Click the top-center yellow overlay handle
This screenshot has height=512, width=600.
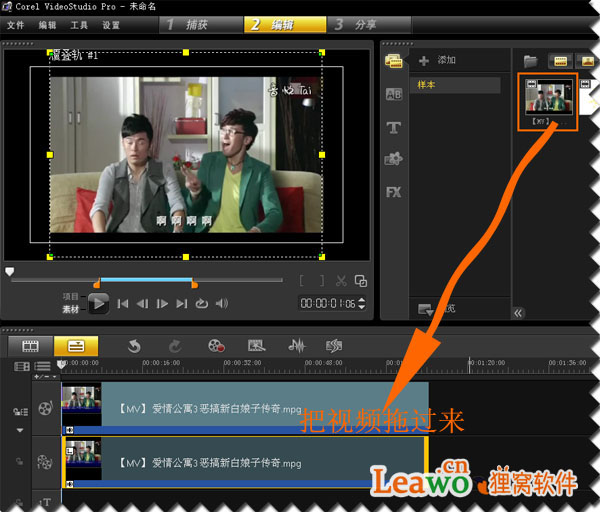pos(186,52)
